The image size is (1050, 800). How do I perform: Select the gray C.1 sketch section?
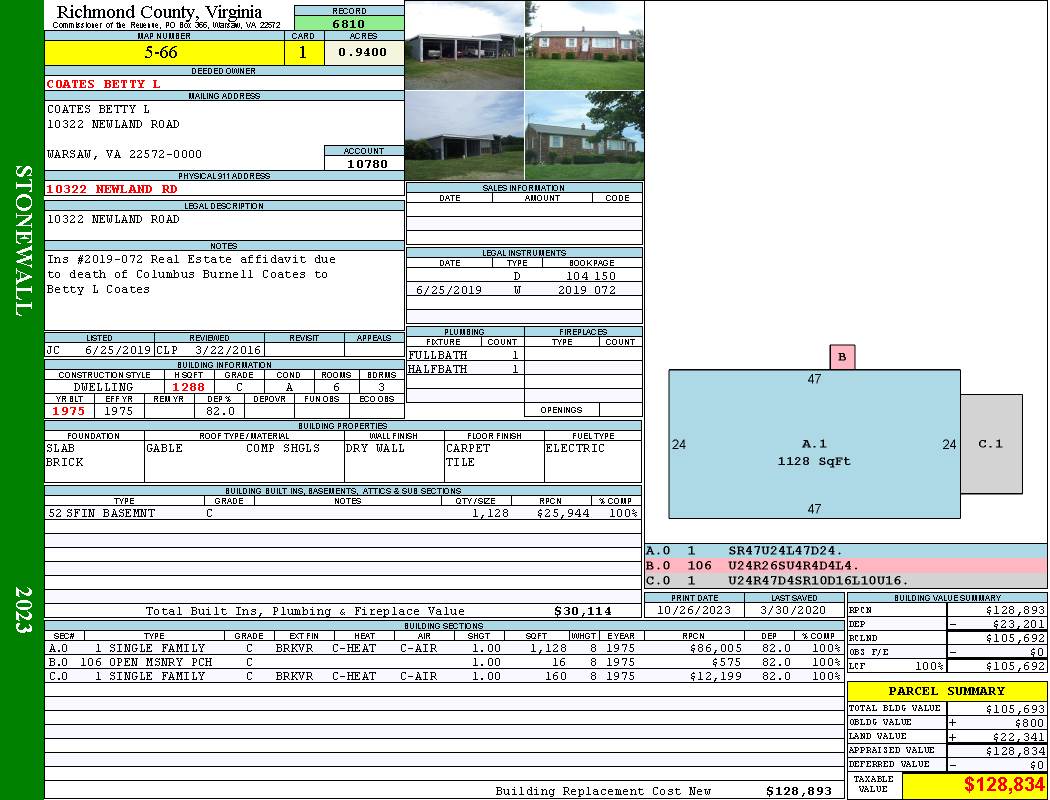(x=991, y=444)
